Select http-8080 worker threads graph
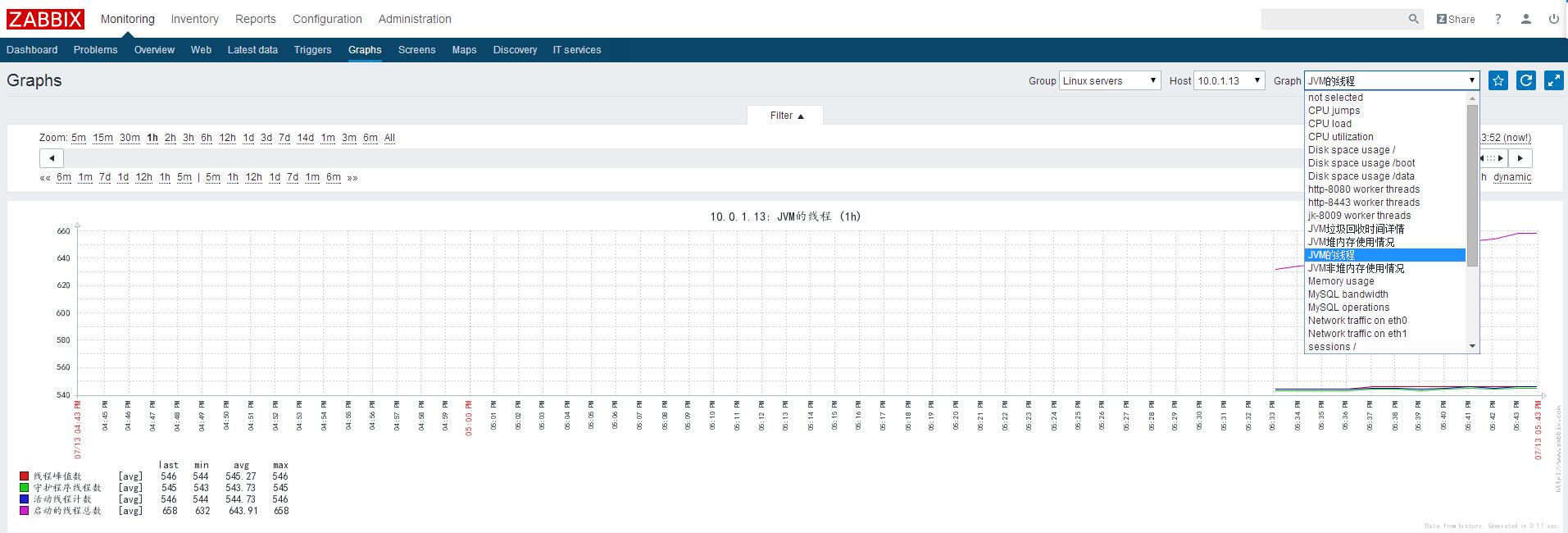The width and height of the screenshot is (1568, 533). pyautogui.click(x=1385, y=189)
